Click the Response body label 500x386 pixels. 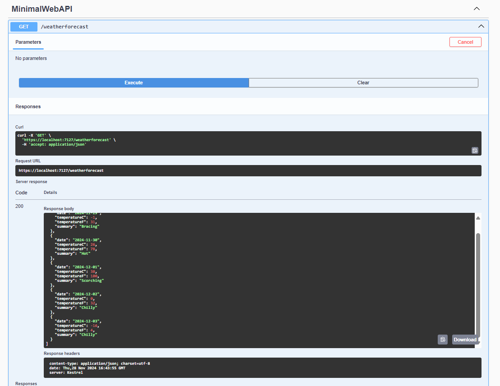tap(59, 209)
